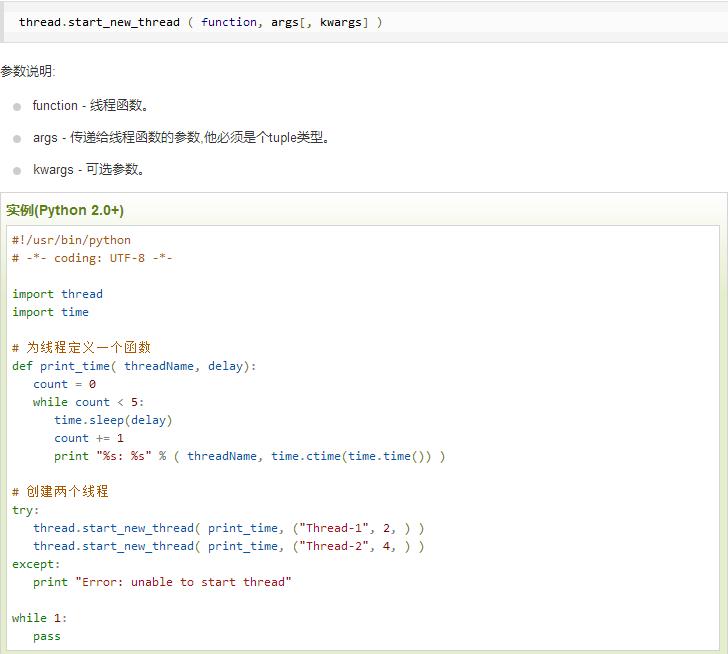Click the 'import time' line
Viewport: 728px width, 654px height.
point(51,312)
